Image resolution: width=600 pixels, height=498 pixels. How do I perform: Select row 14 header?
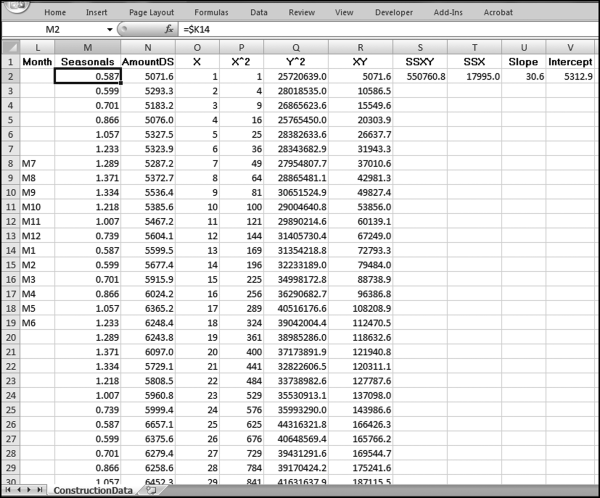click(11, 250)
